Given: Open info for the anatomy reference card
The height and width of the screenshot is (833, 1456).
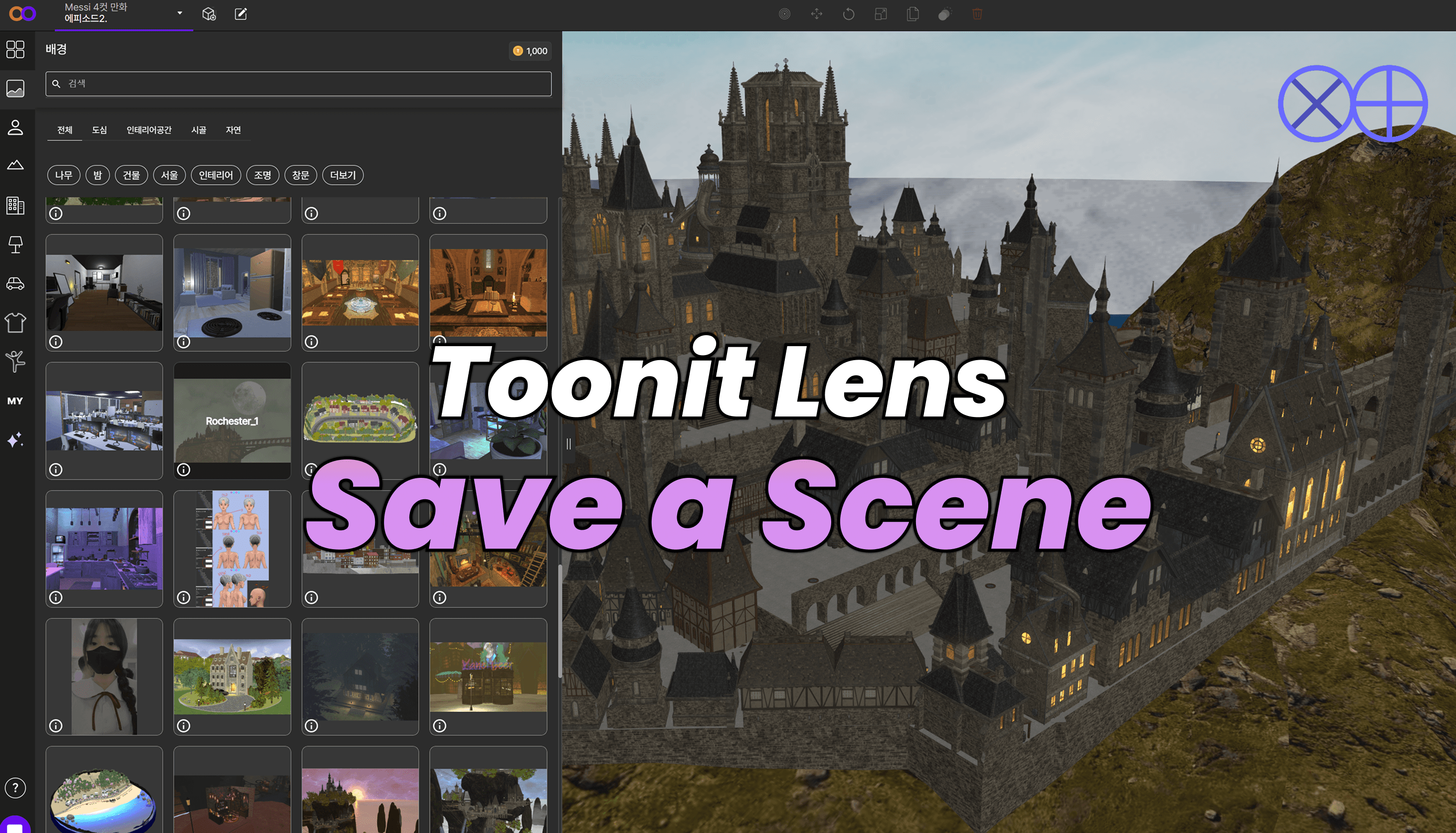Looking at the screenshot, I should (183, 598).
